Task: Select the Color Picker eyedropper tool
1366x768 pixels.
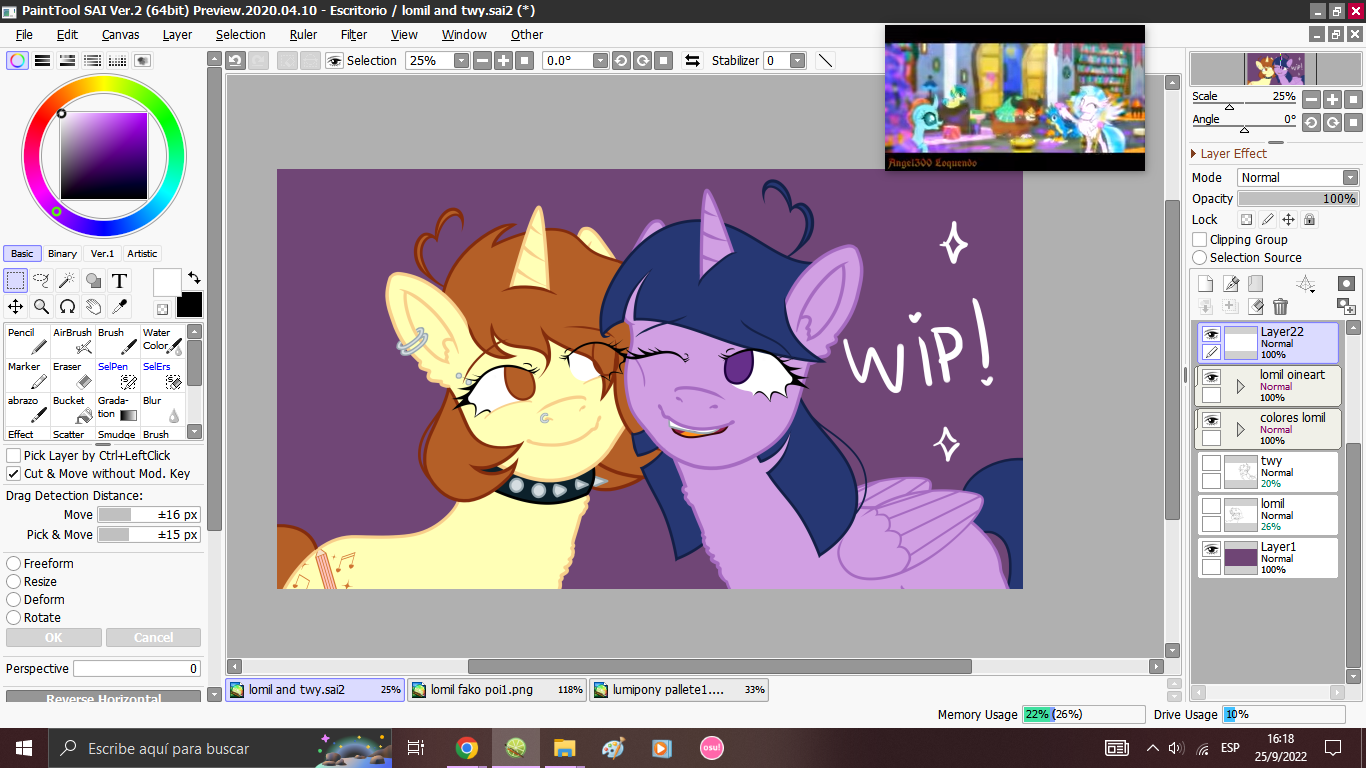Action: pos(119,306)
